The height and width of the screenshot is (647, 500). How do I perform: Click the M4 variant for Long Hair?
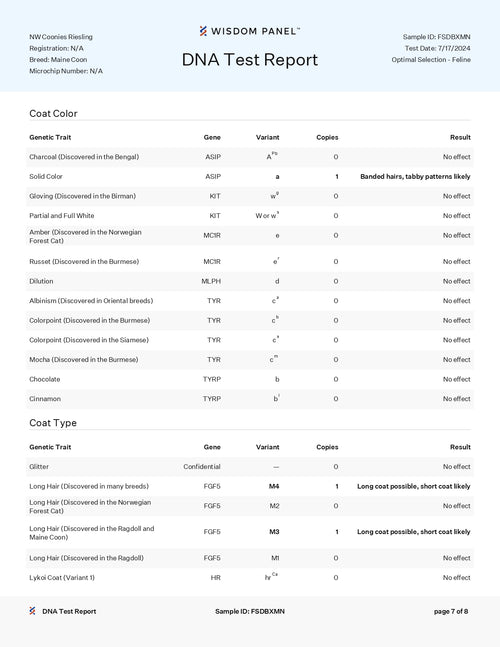pos(274,486)
